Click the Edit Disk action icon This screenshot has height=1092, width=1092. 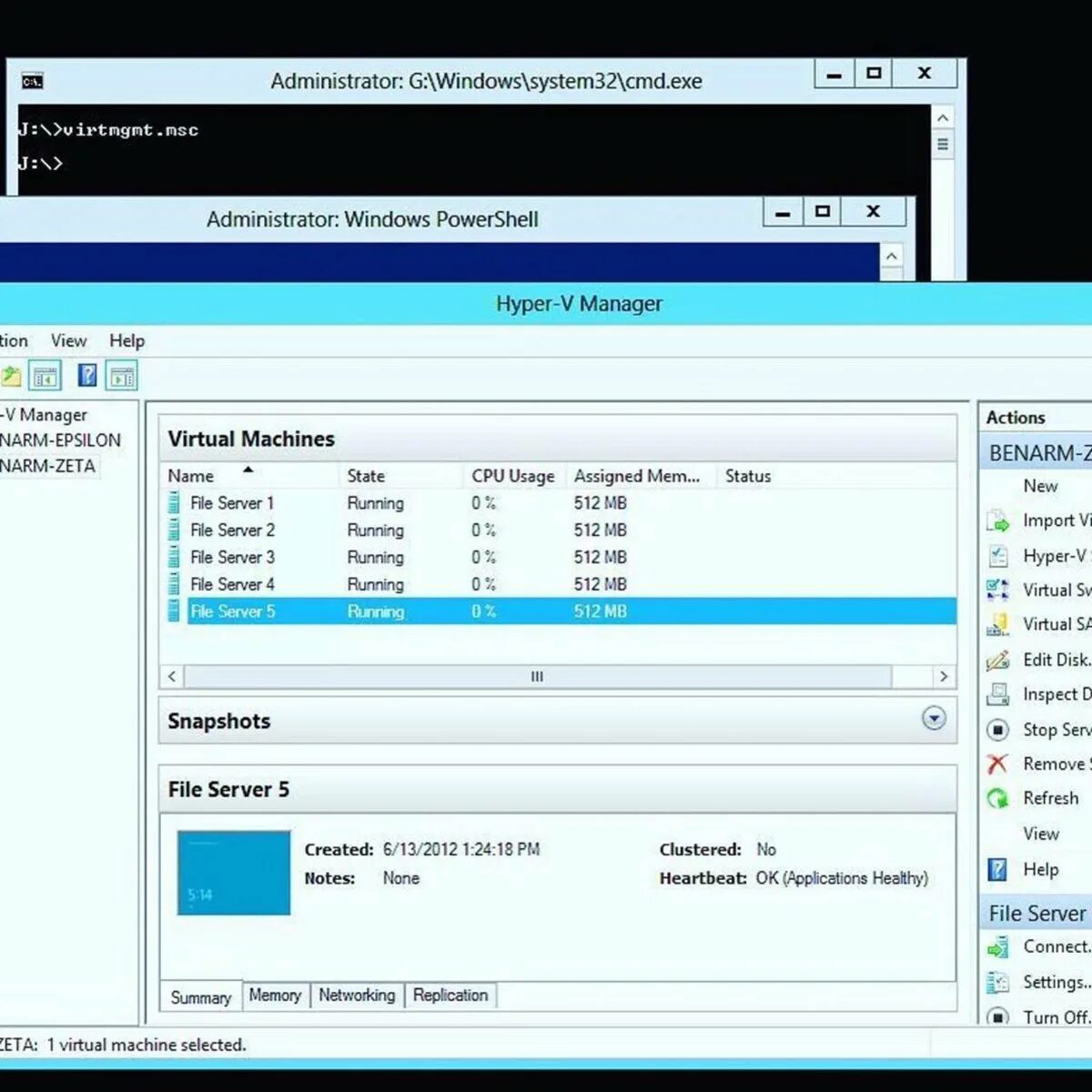click(998, 661)
